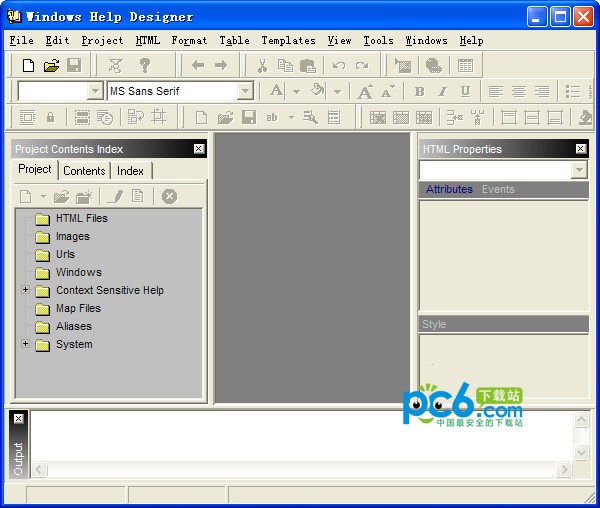The height and width of the screenshot is (508, 600).
Task: Go forward with the right arrow icon
Action: click(221, 65)
